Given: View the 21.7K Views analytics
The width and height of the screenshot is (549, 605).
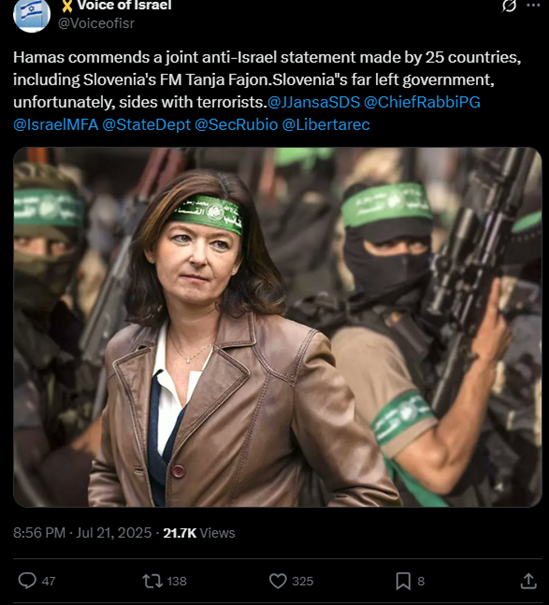Looking at the screenshot, I should pos(199,533).
